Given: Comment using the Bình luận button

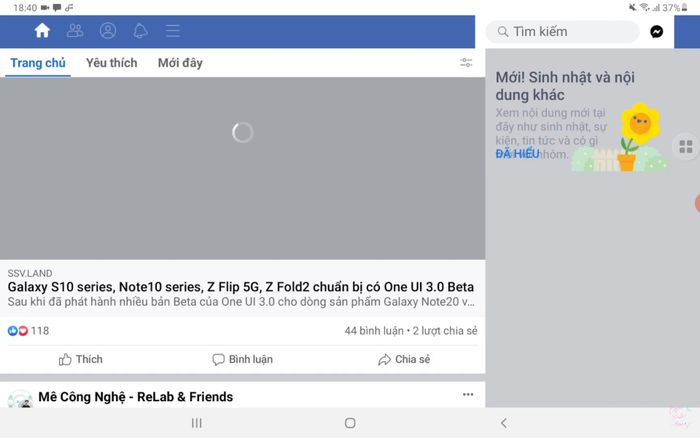Looking at the screenshot, I should click(x=242, y=359).
